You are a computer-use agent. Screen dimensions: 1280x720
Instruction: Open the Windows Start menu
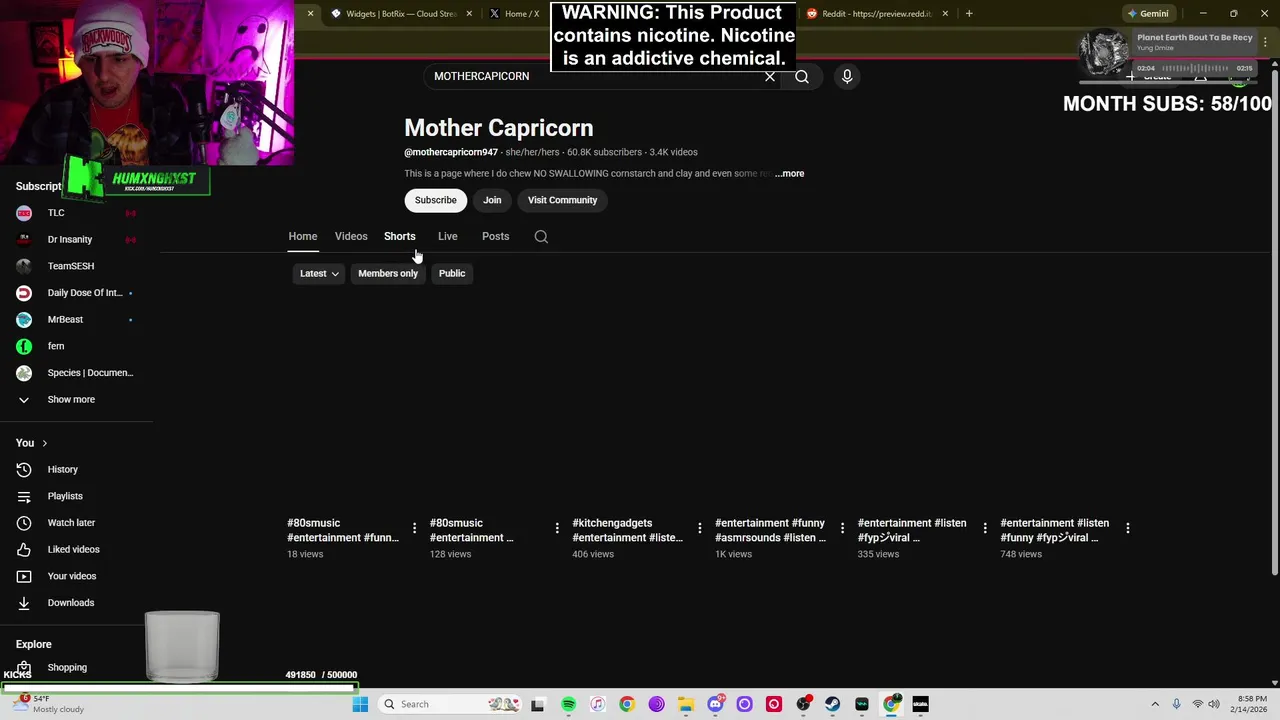(x=360, y=704)
